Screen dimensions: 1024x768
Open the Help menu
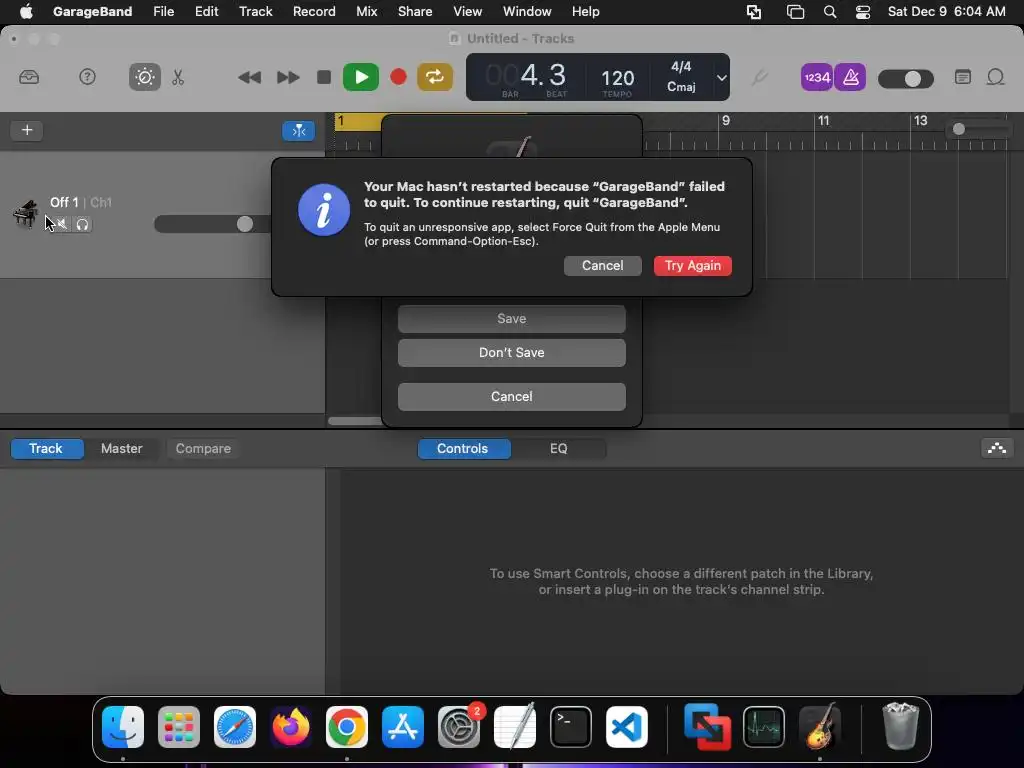click(585, 12)
